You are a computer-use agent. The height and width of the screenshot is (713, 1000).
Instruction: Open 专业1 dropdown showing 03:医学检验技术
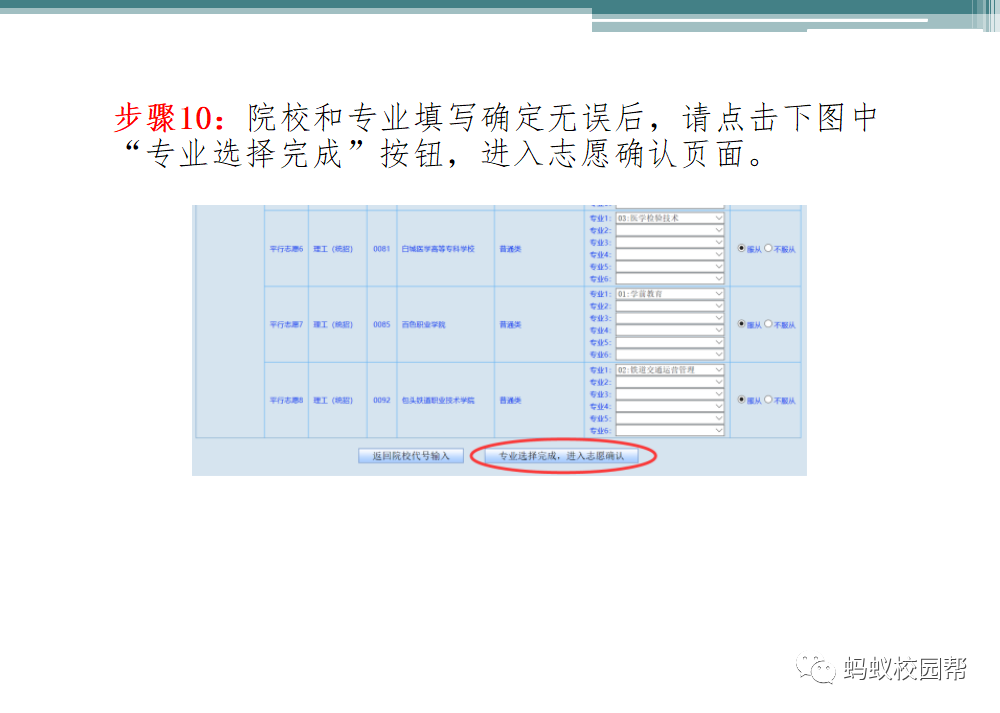(x=669, y=218)
